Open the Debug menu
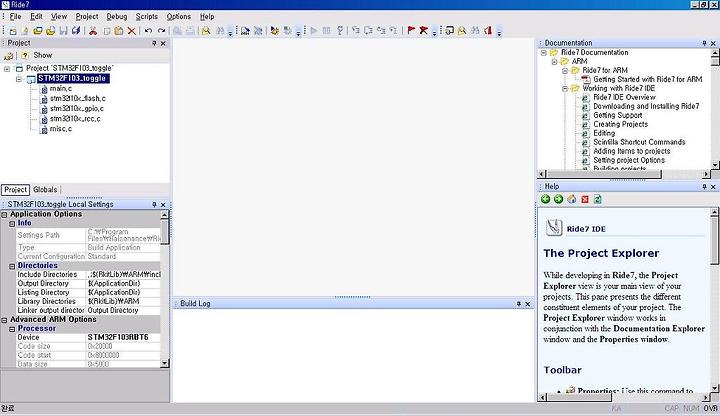The image size is (720, 416). [117, 16]
